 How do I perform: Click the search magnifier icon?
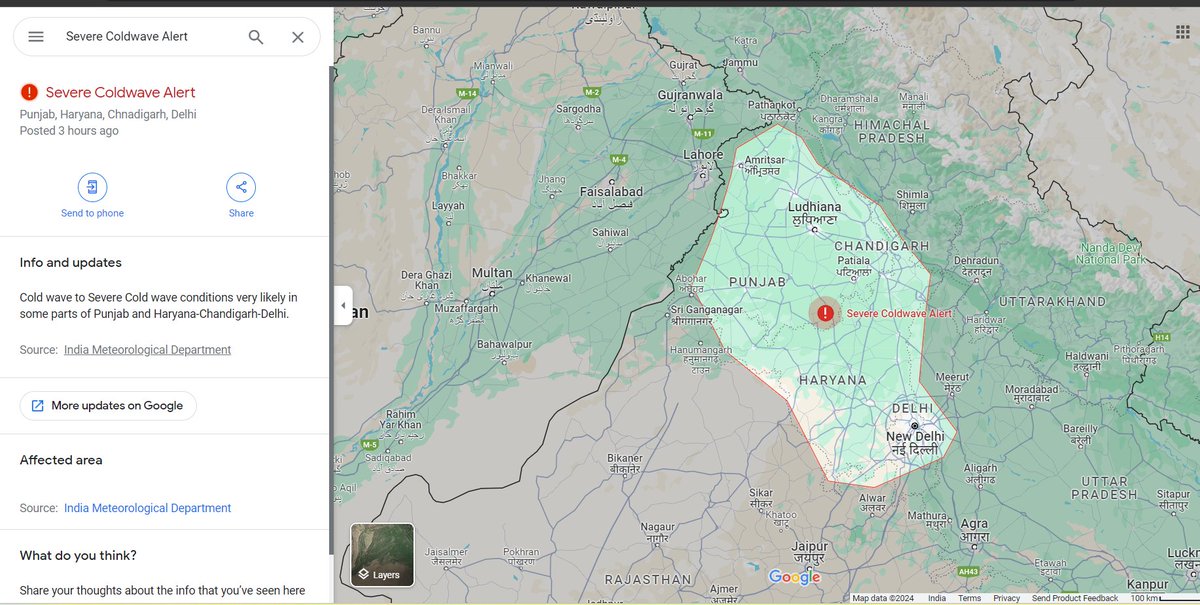pyautogui.click(x=256, y=37)
